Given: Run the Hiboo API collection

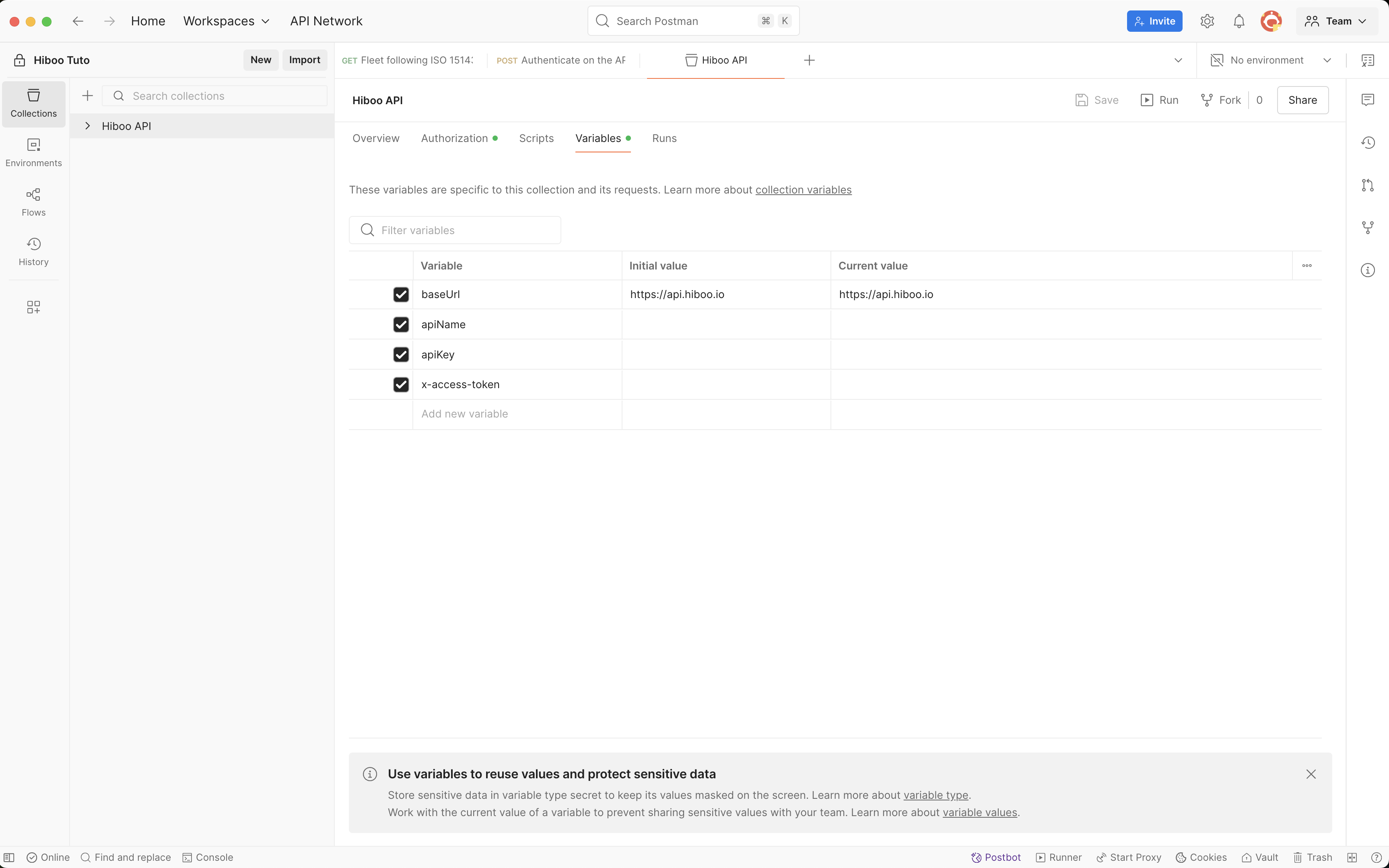Looking at the screenshot, I should (1159, 100).
